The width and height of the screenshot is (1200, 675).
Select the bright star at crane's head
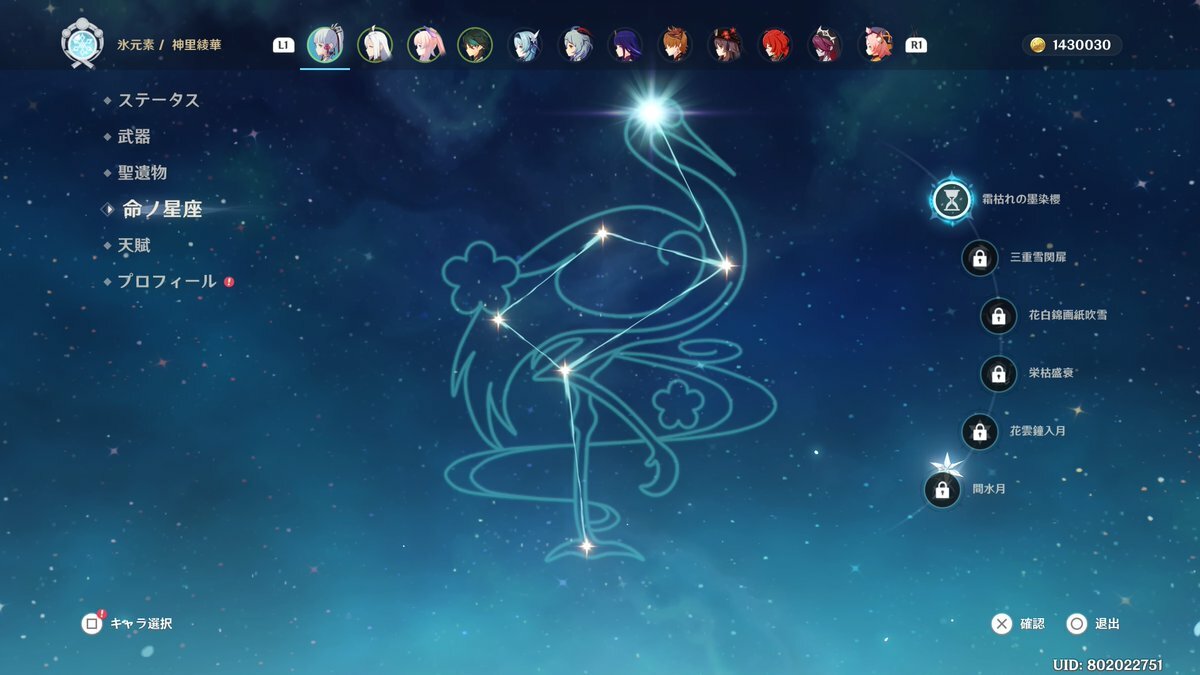pyautogui.click(x=651, y=111)
